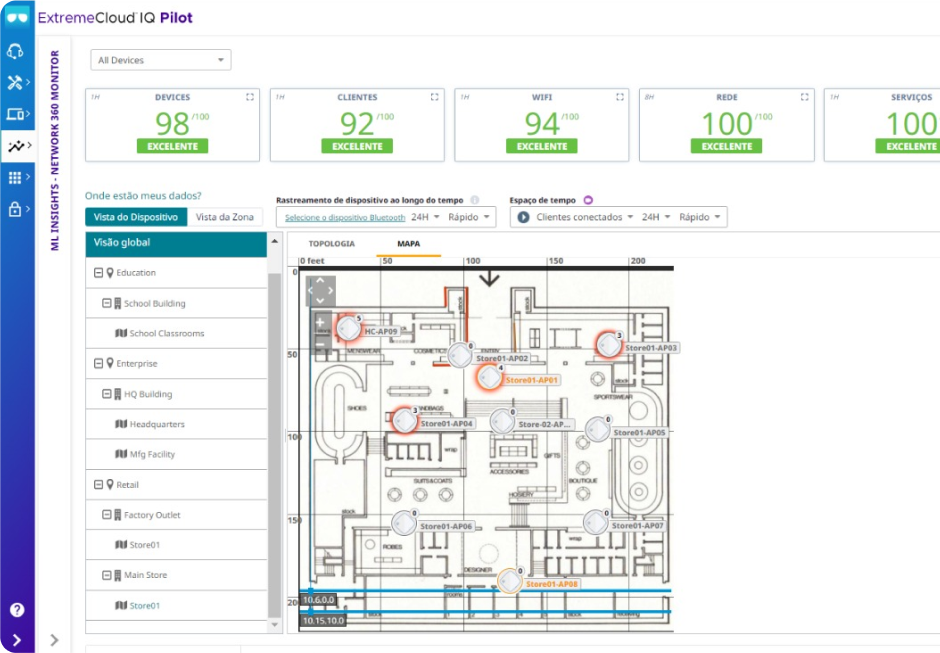940x653 pixels.
Task: Select School Classrooms floor in the tree
Action: coord(176,333)
